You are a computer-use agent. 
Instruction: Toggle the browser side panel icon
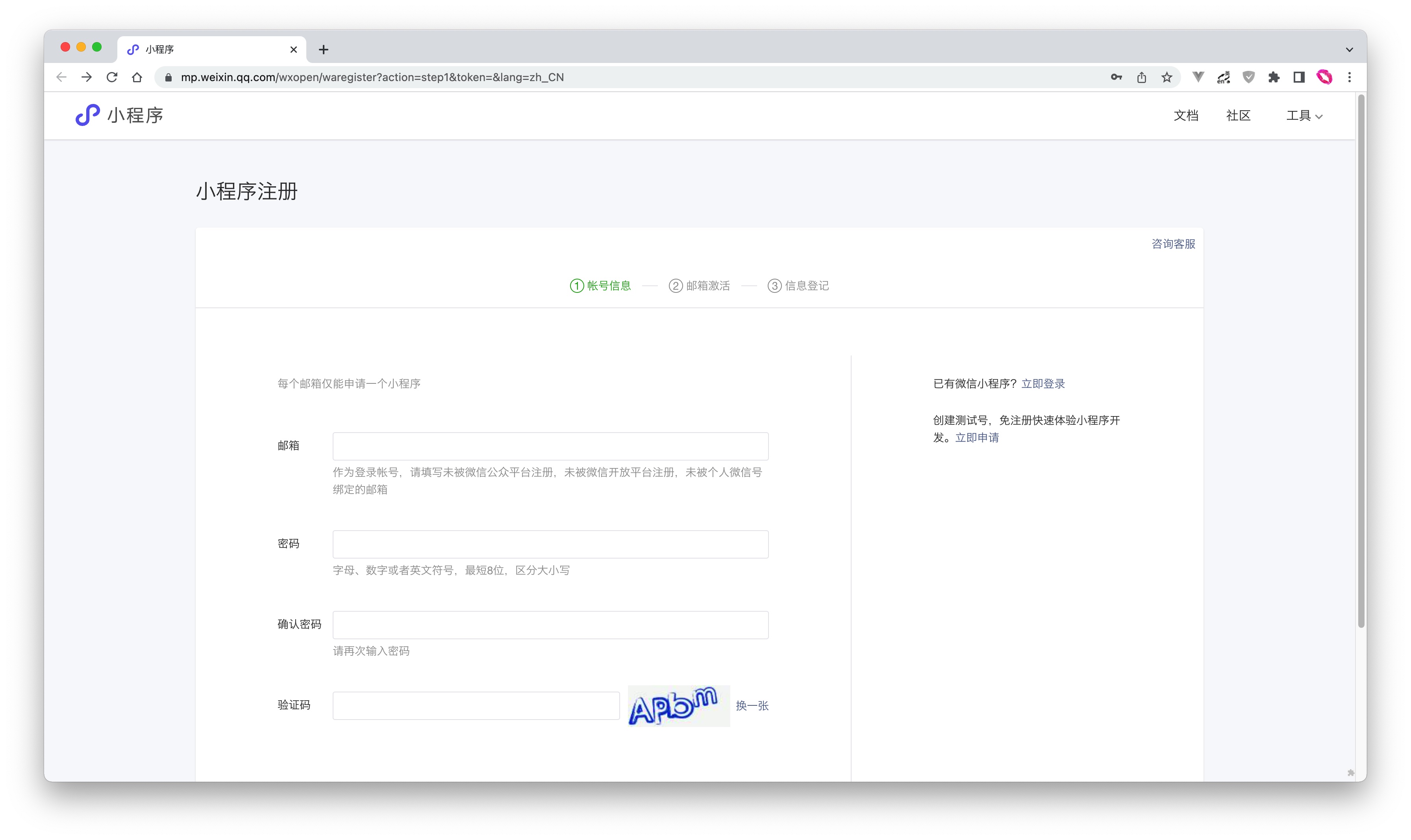point(1299,77)
